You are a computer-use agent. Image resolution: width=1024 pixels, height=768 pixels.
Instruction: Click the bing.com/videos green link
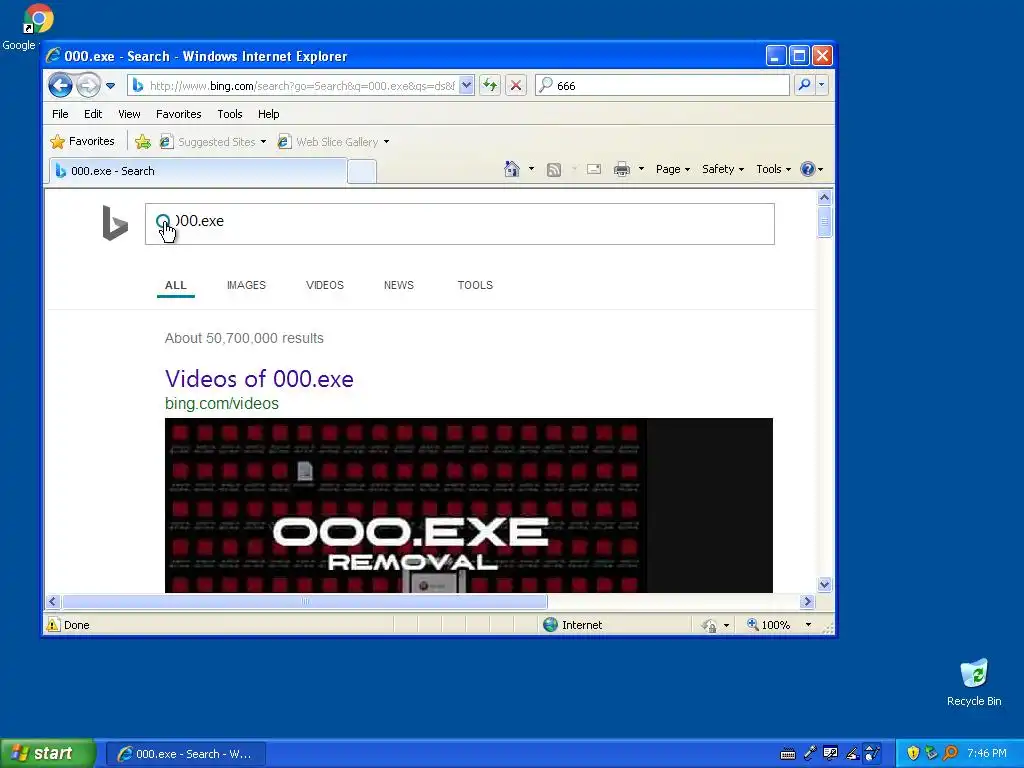(x=222, y=404)
